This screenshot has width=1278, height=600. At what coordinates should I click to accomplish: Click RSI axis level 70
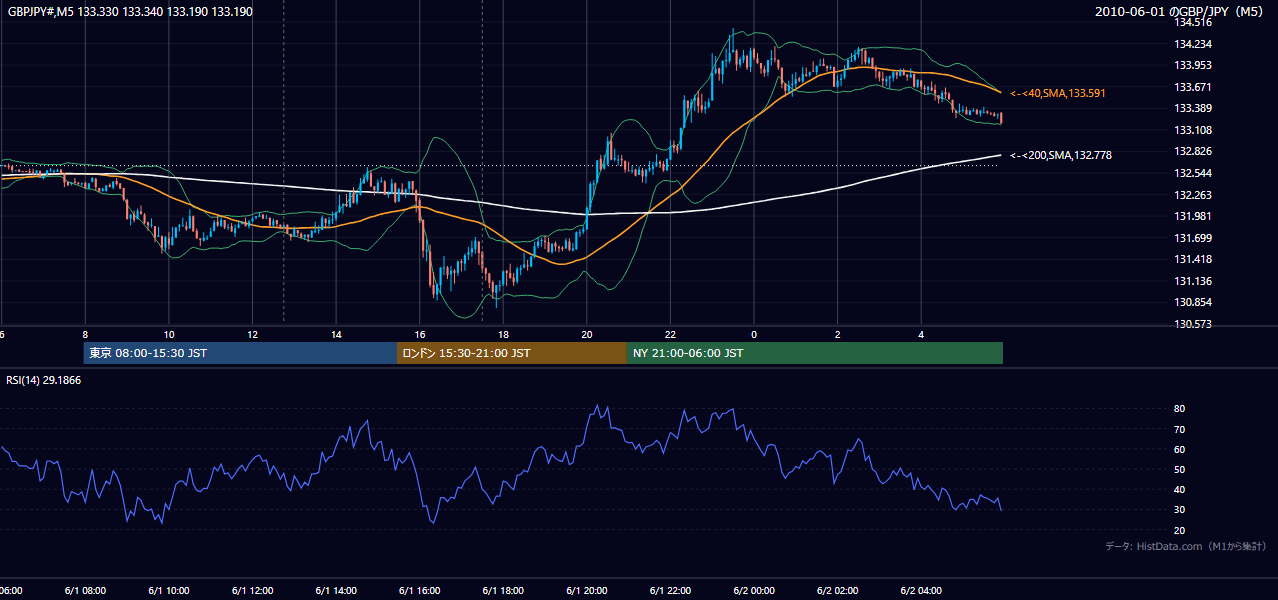(x=1180, y=429)
